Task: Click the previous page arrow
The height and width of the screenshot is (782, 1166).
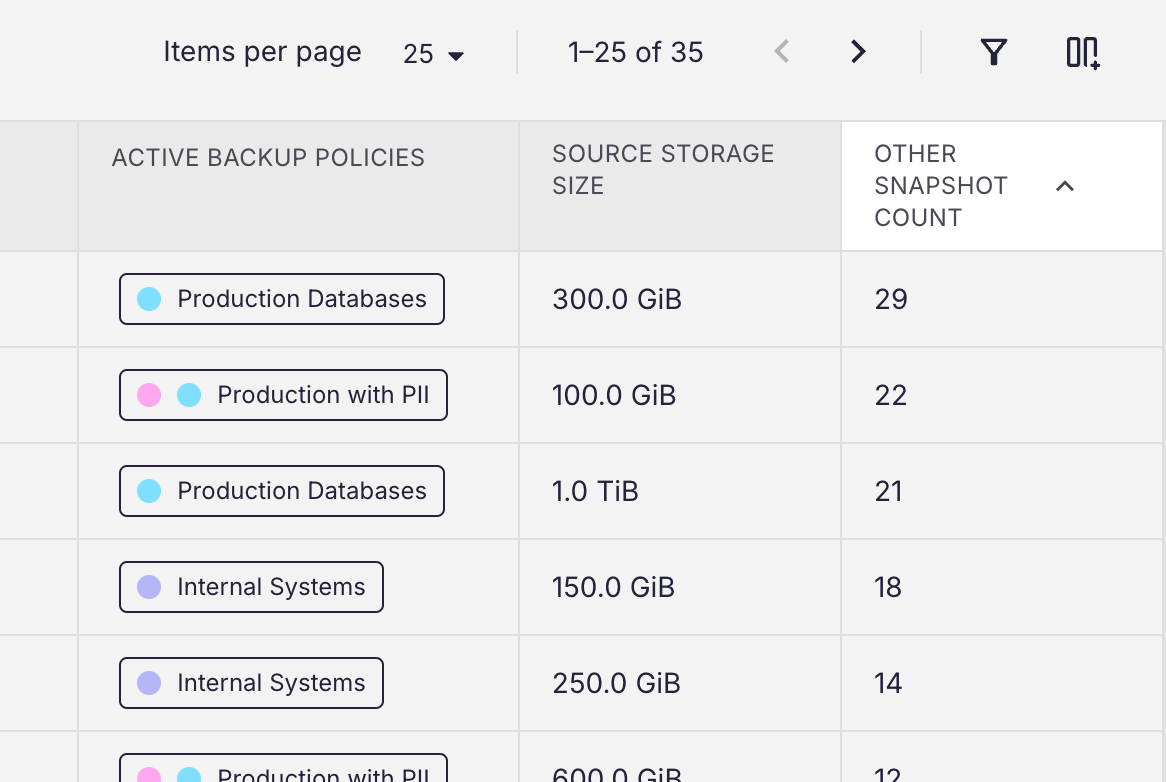Action: (x=782, y=52)
